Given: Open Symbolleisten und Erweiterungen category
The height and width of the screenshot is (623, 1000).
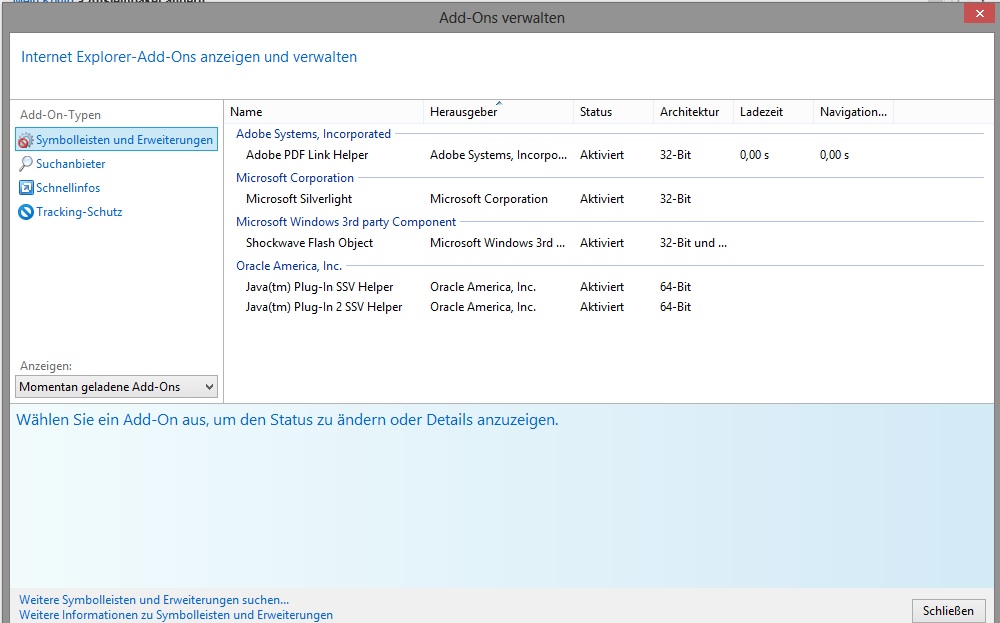Looking at the screenshot, I should tap(116, 140).
